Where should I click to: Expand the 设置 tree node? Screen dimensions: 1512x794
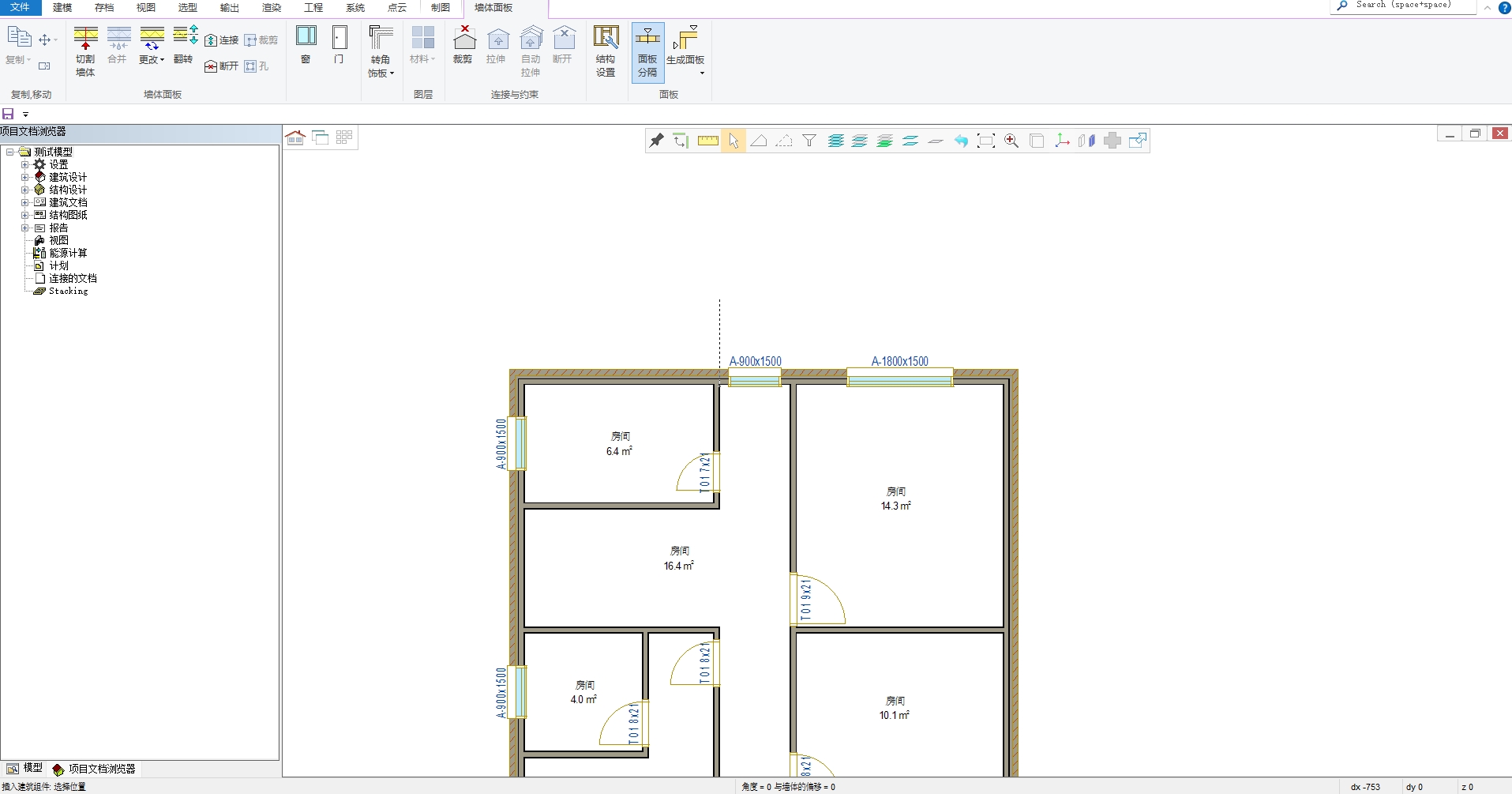coord(24,164)
